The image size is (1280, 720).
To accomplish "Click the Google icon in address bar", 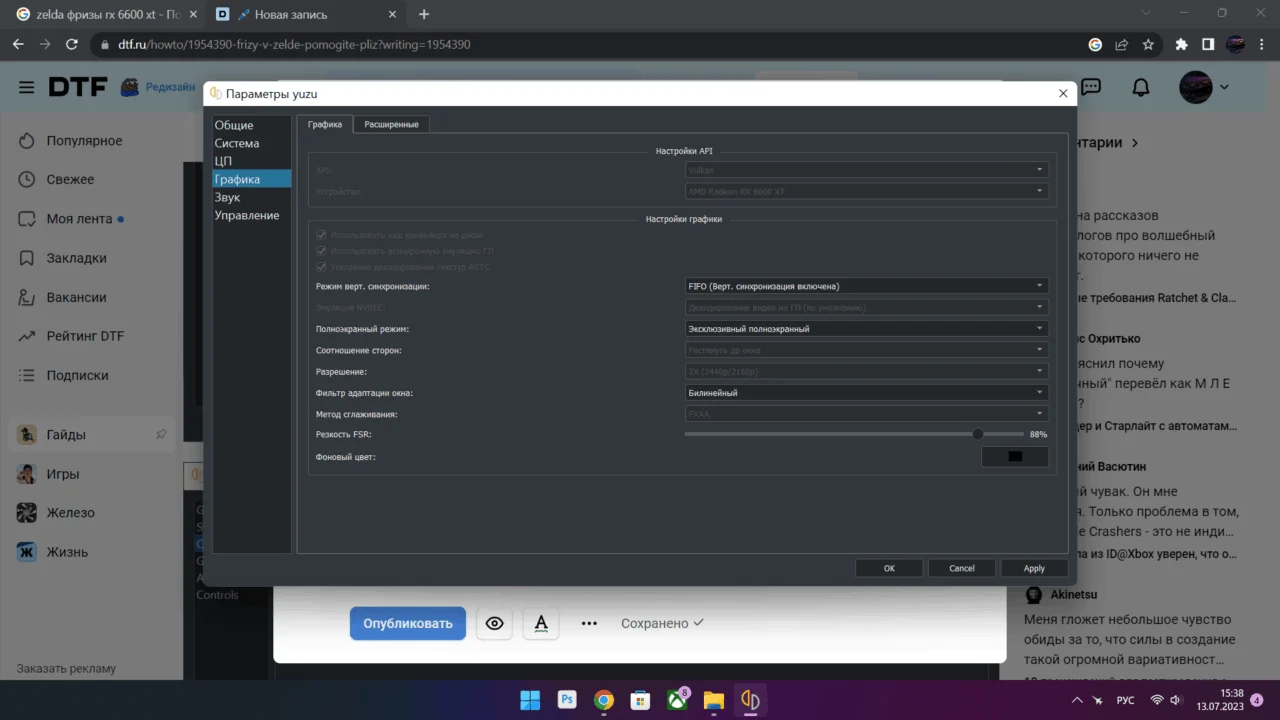I will tap(1095, 44).
